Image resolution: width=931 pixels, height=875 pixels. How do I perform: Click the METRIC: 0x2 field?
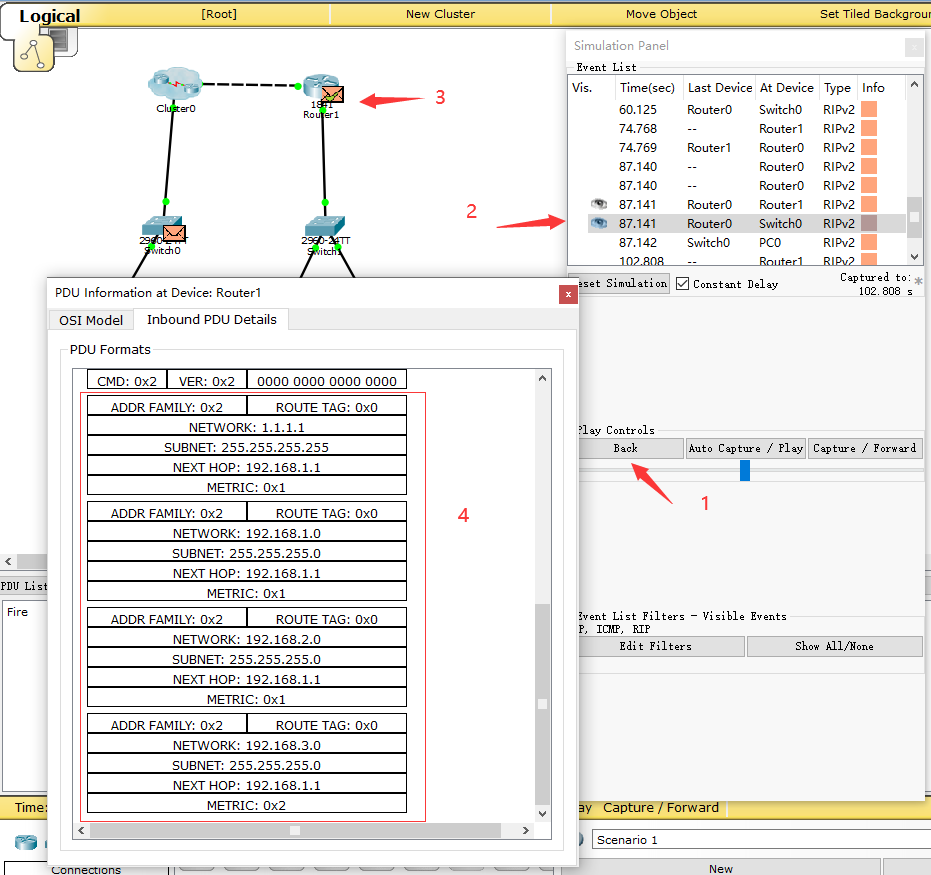(246, 805)
